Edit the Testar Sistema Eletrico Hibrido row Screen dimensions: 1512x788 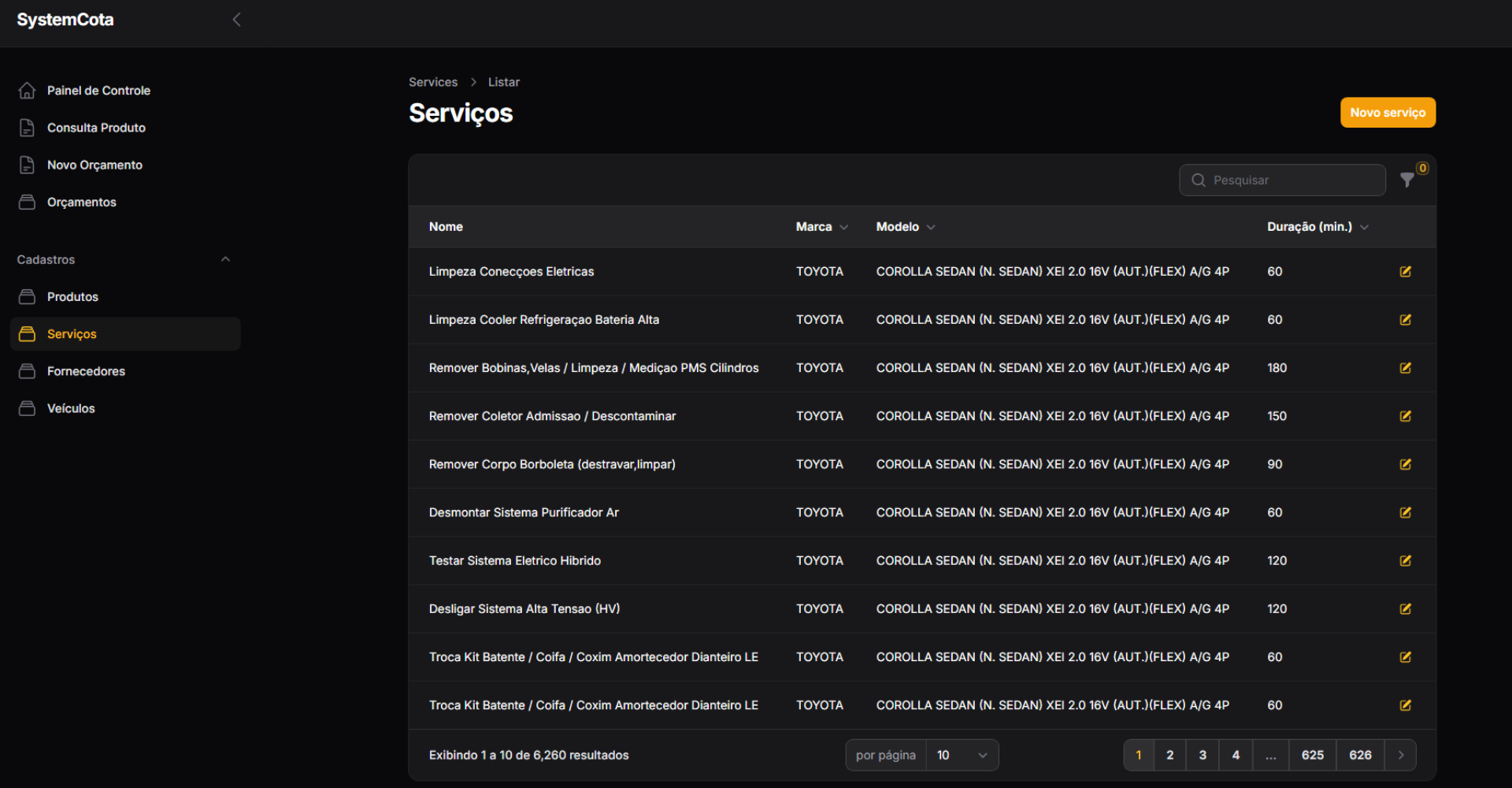coord(1405,561)
